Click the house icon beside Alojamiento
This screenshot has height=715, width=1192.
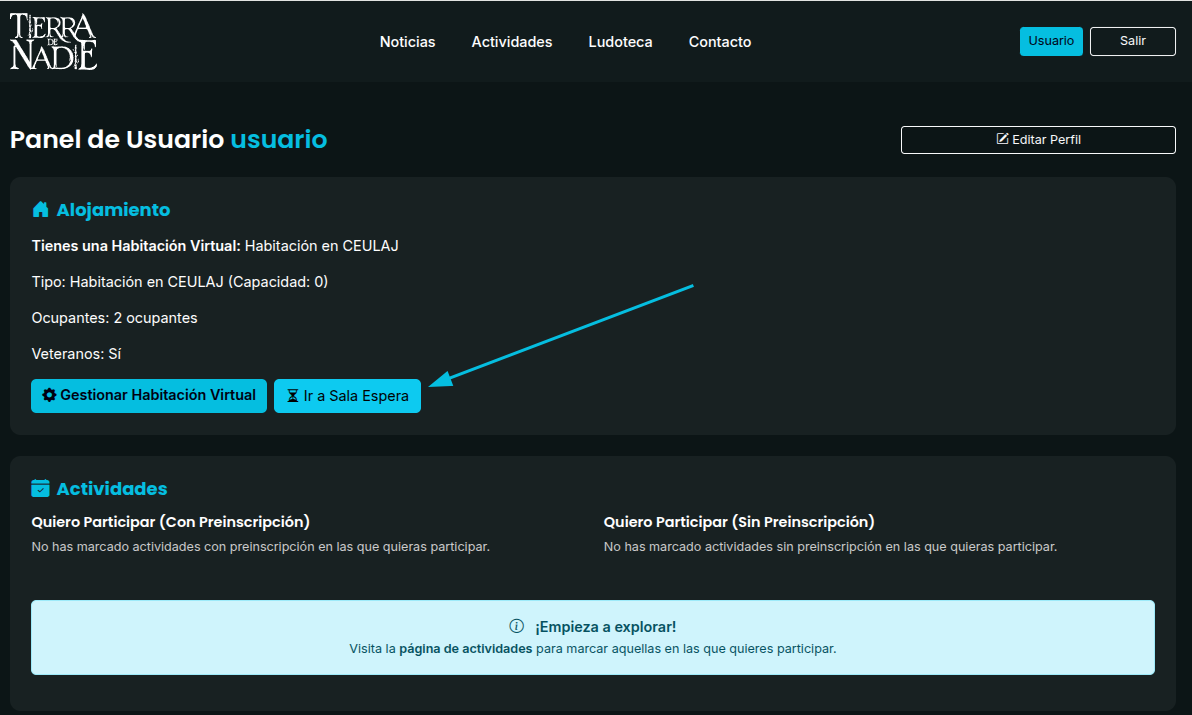click(40, 210)
